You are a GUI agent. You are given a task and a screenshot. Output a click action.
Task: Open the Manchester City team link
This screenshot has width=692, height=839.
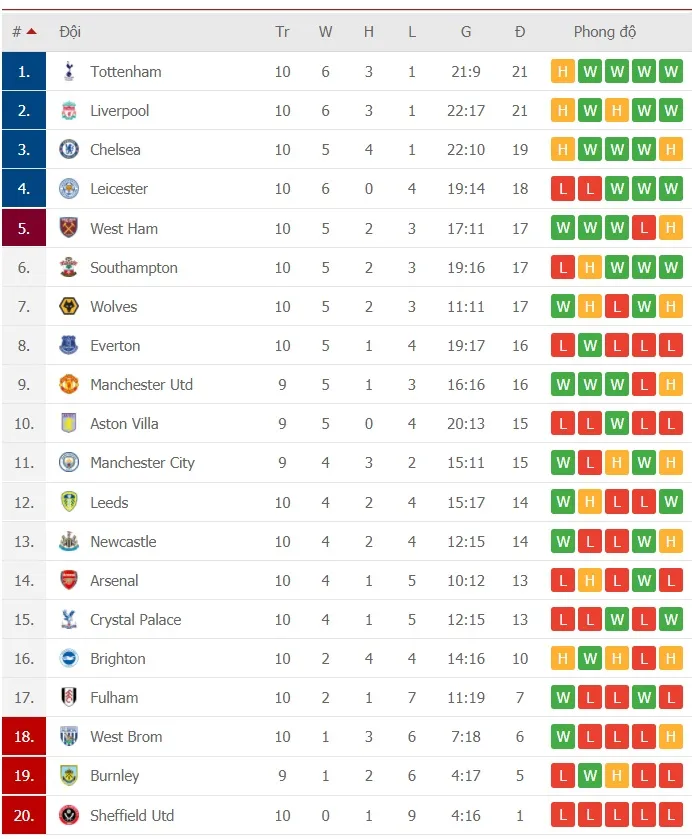142,463
